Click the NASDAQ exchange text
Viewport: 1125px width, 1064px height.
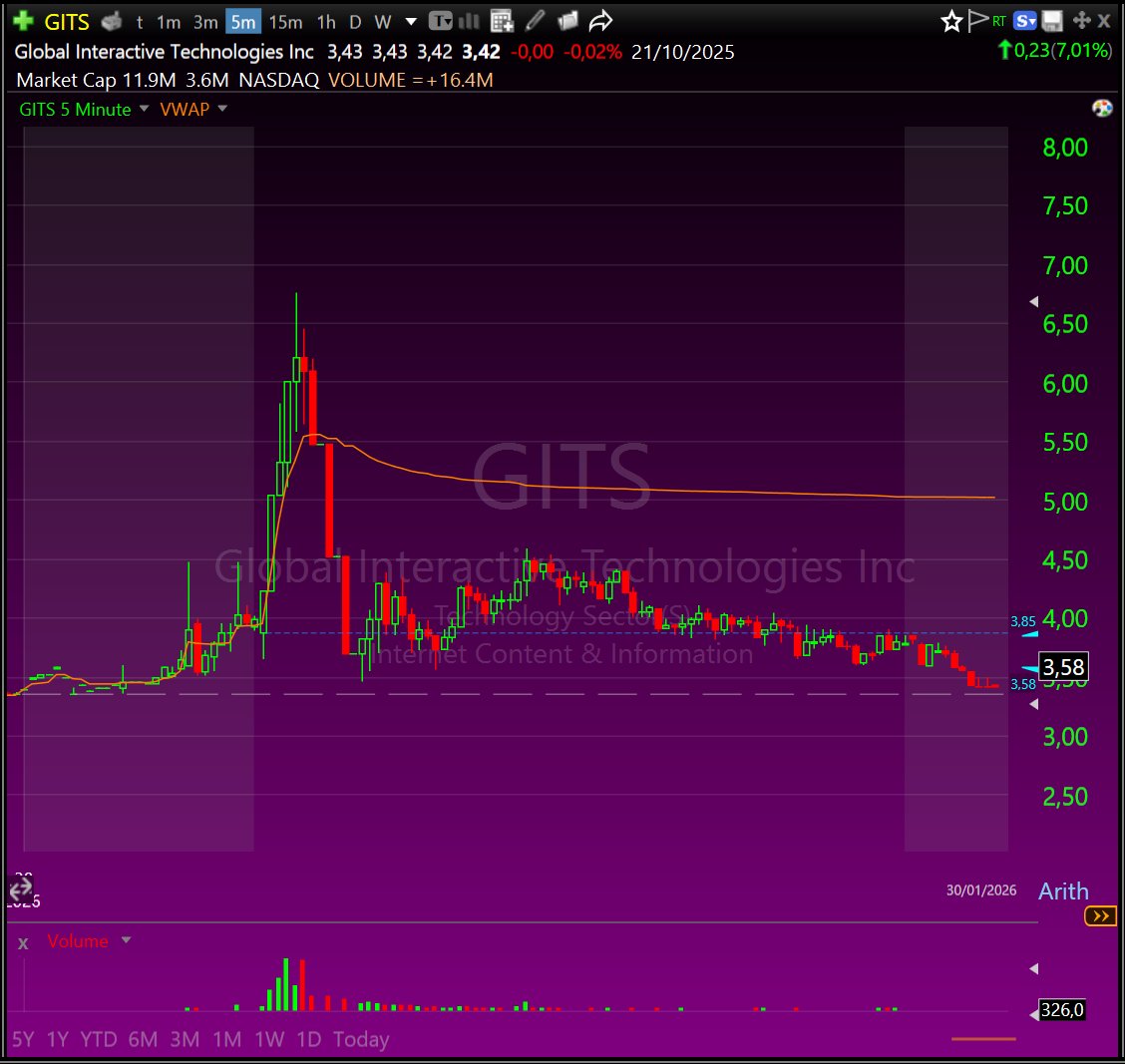[278, 80]
